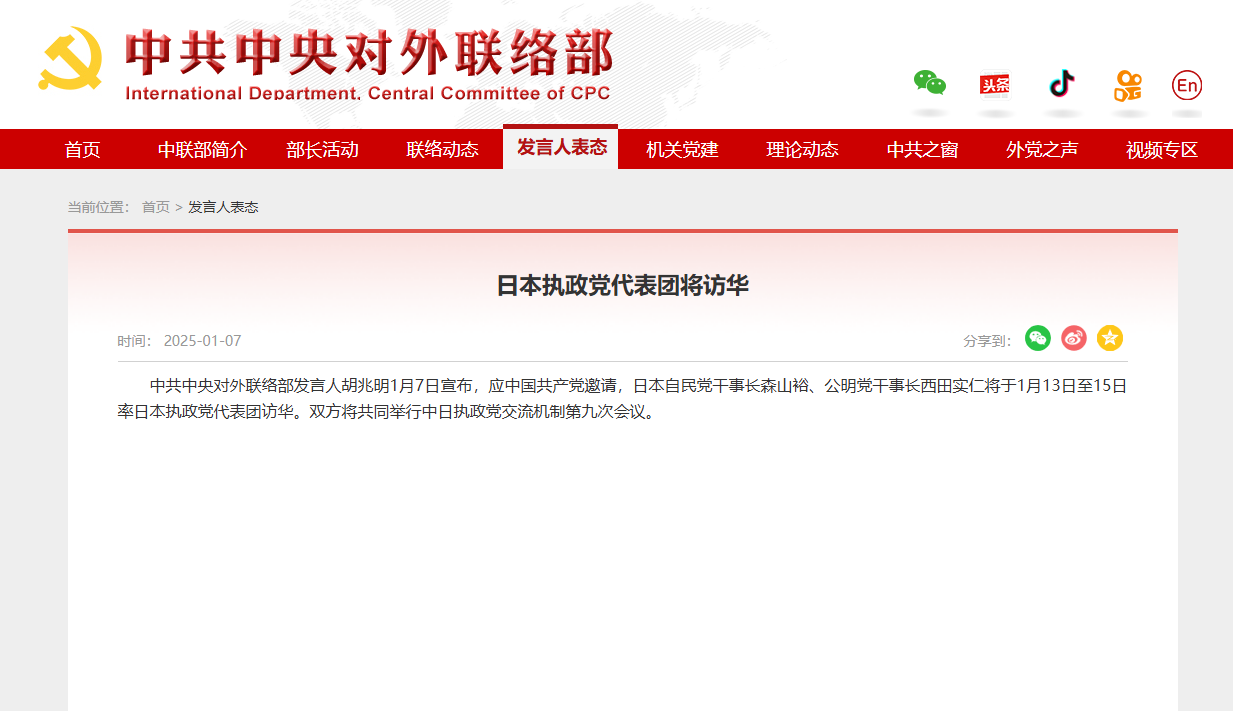The image size is (1233, 711).
Task: Share article to QZone star icon
Action: pyautogui.click(x=1110, y=339)
